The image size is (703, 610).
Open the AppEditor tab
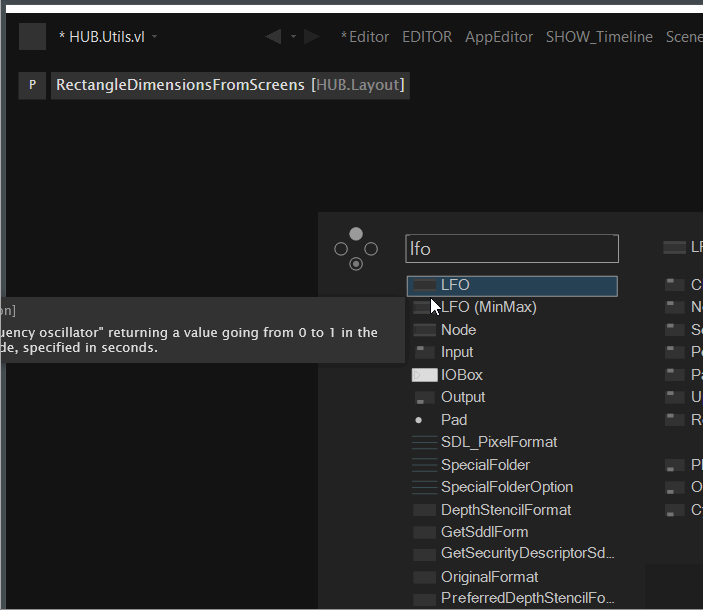(x=500, y=37)
